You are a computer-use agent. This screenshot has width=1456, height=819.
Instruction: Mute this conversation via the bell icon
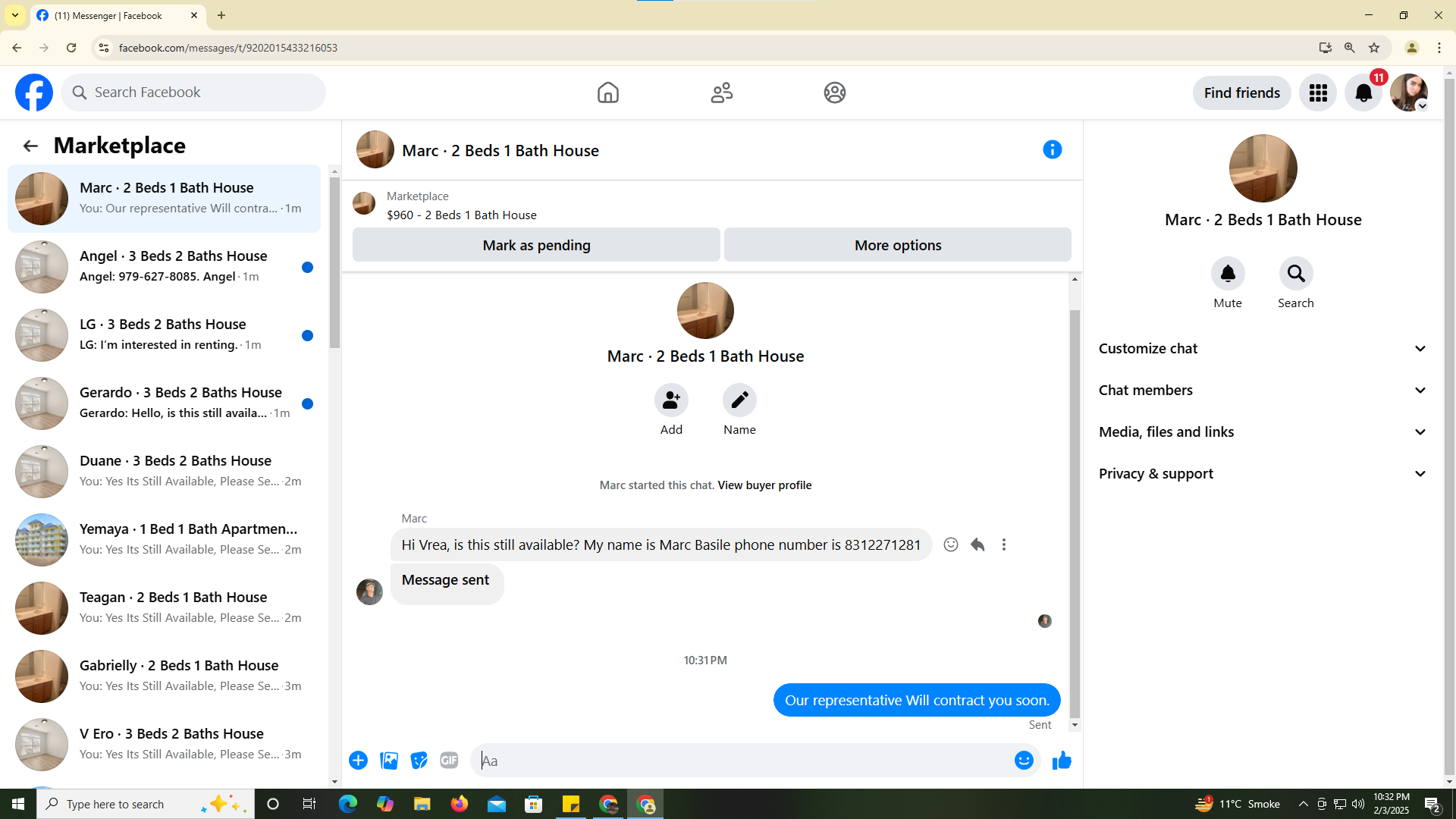pyautogui.click(x=1227, y=274)
